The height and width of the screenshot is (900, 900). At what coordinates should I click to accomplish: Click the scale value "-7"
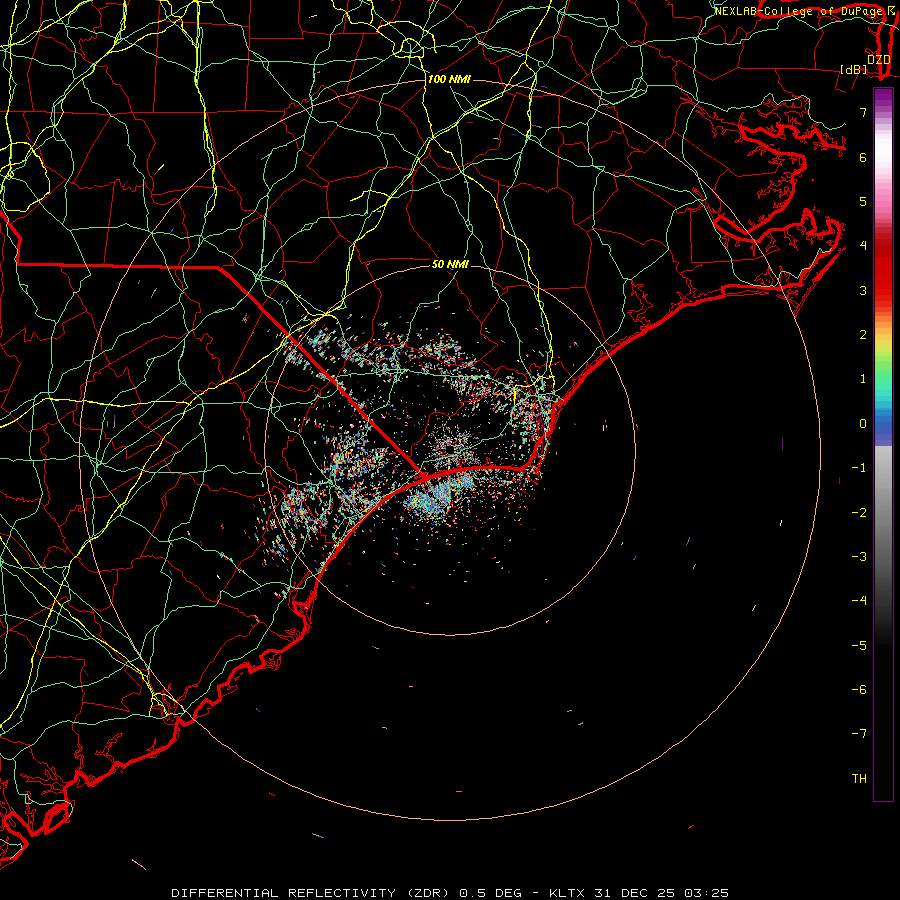(x=859, y=734)
